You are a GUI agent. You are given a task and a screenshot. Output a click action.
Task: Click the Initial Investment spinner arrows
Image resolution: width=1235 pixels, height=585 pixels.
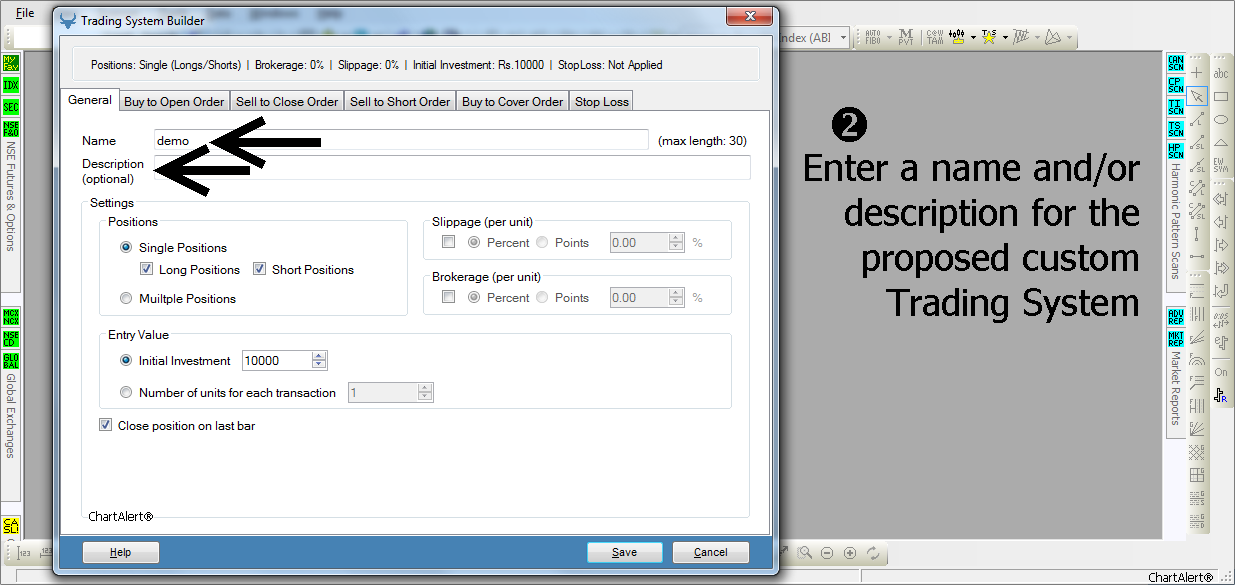click(319, 360)
